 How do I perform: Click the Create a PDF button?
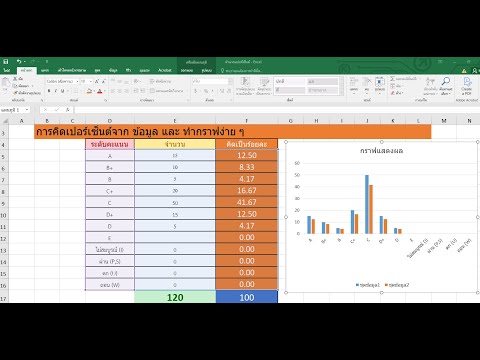coord(467,85)
